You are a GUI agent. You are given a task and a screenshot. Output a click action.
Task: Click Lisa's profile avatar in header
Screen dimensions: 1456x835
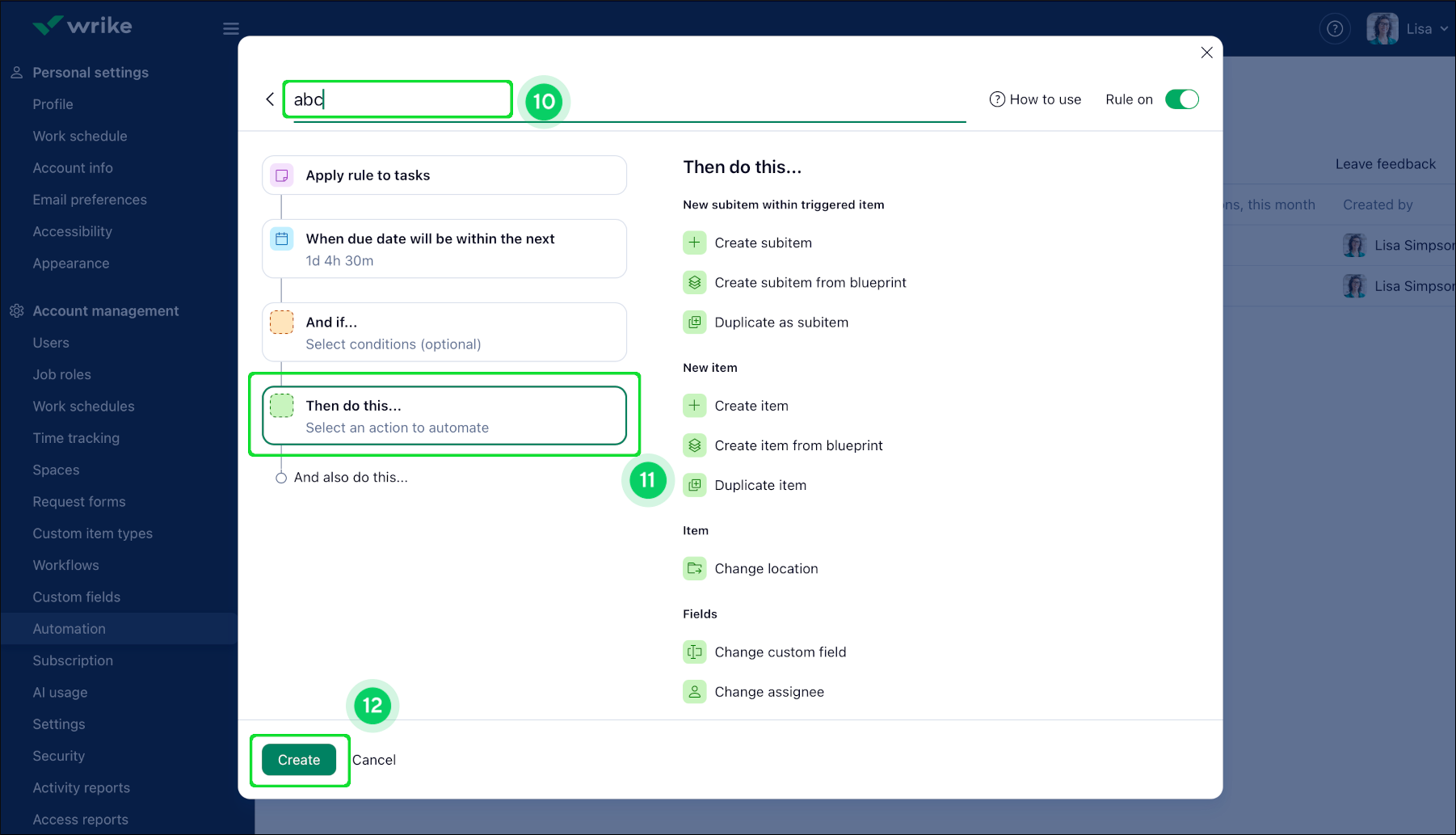(1382, 29)
